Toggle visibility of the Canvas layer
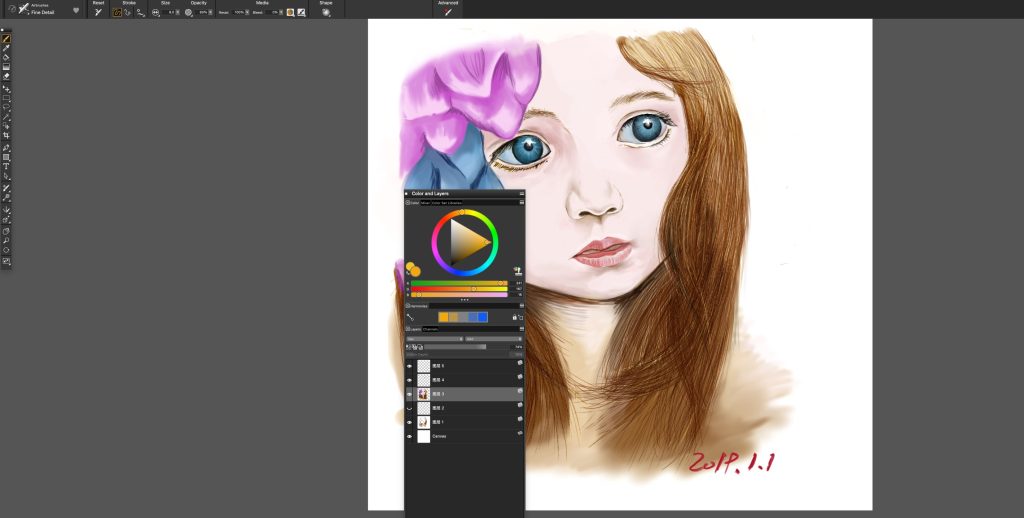Screen dimensions: 1024x518 pyautogui.click(x=409, y=436)
